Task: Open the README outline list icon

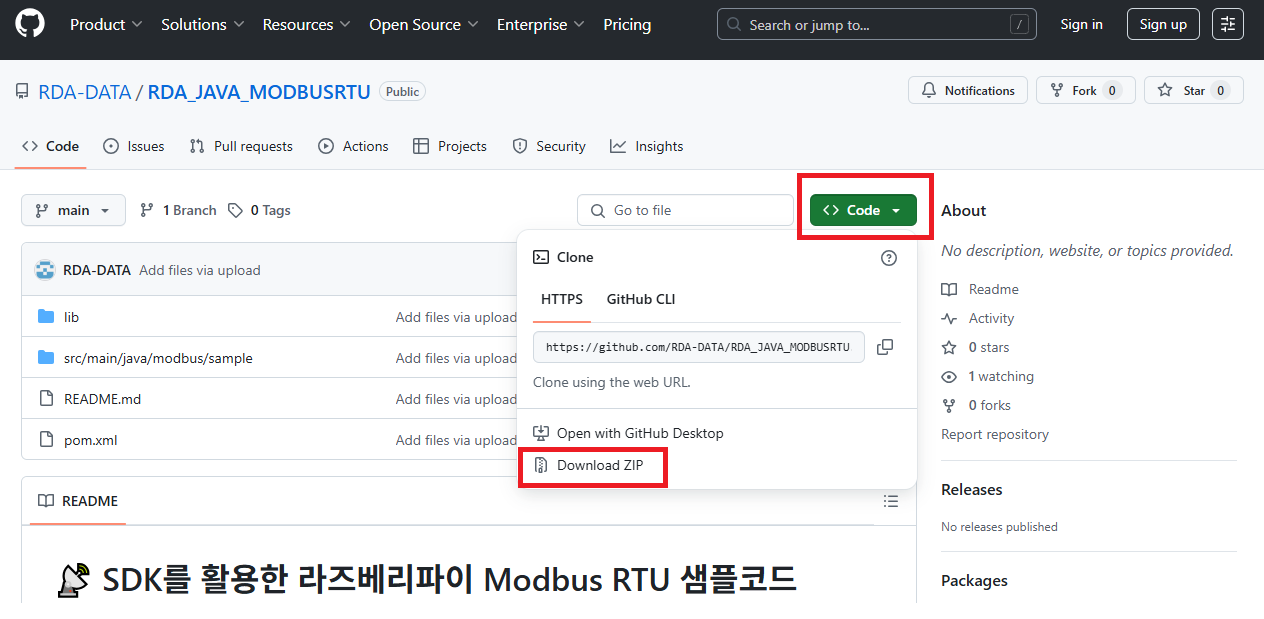Action: (x=891, y=501)
